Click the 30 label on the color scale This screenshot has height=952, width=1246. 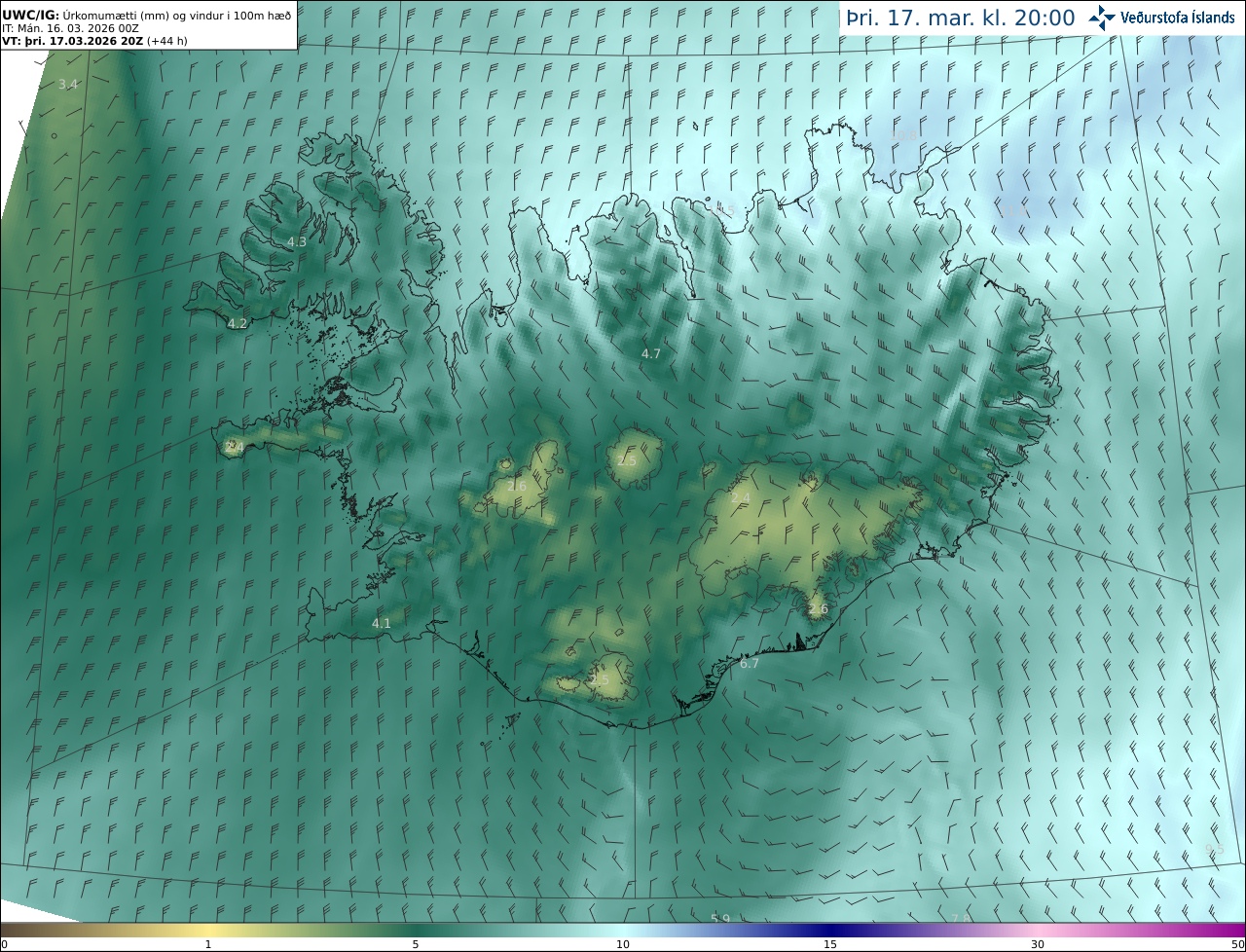(1038, 944)
